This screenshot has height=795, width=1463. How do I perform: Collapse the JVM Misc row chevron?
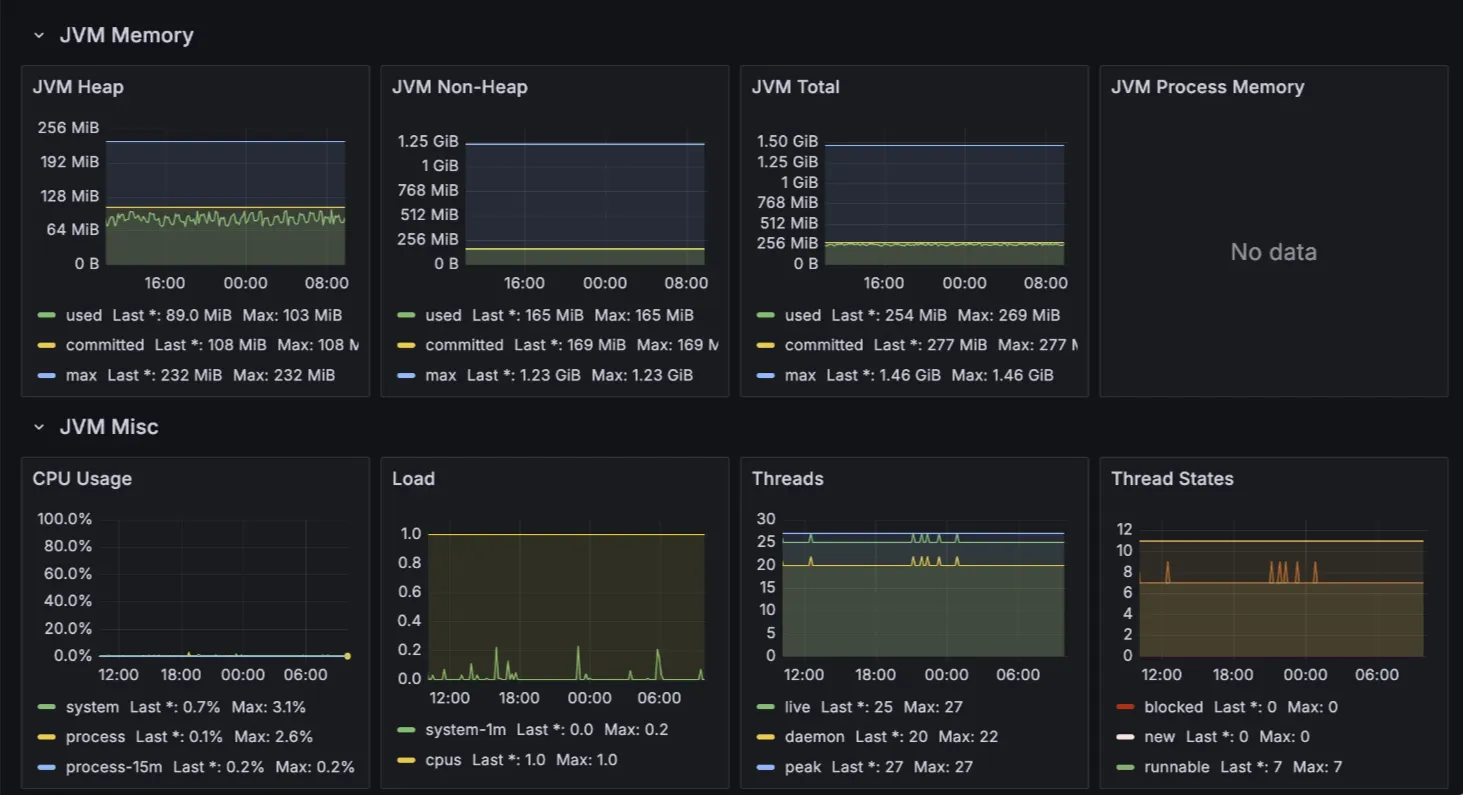click(39, 428)
